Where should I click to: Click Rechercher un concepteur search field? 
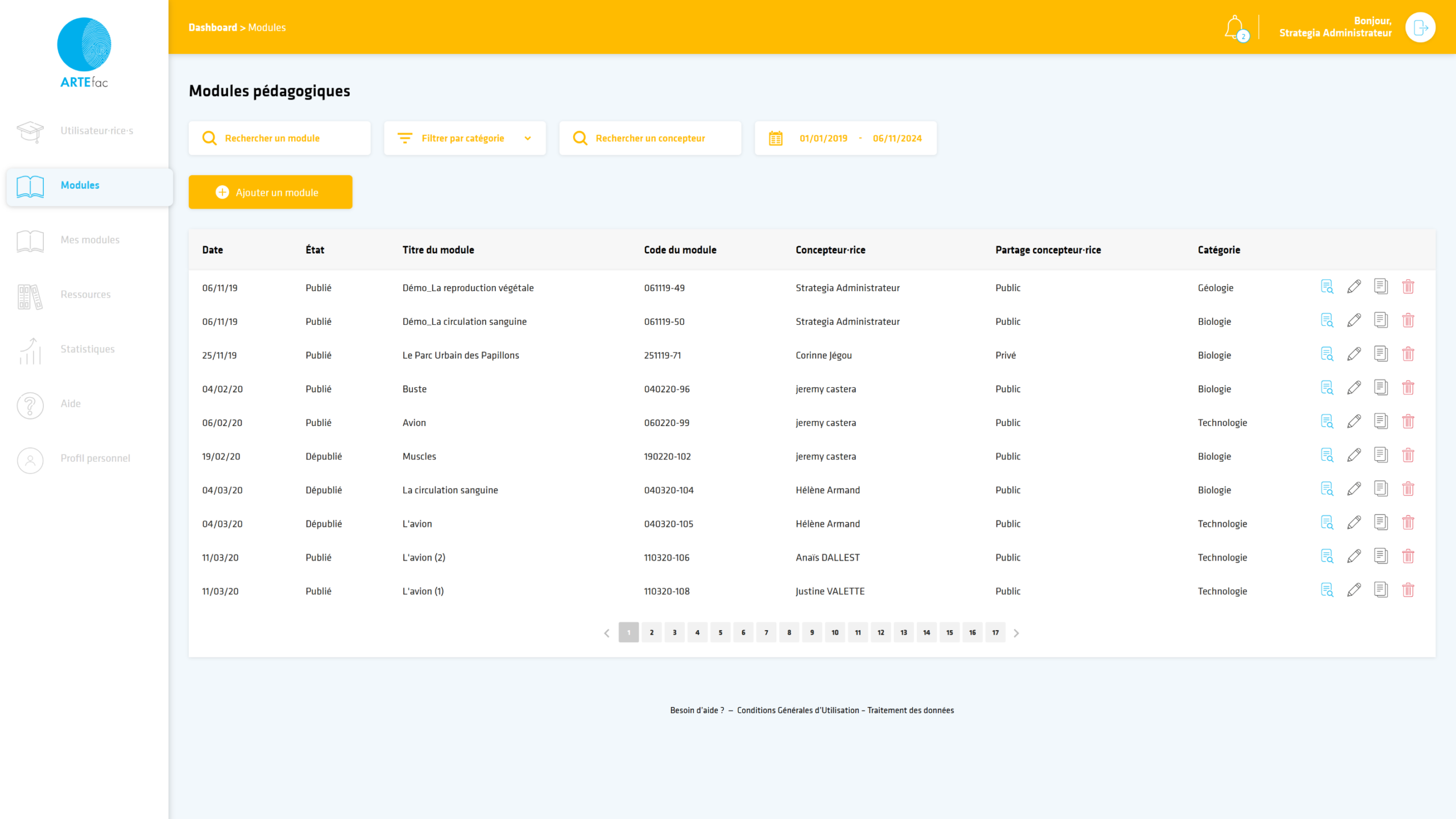pos(650,138)
